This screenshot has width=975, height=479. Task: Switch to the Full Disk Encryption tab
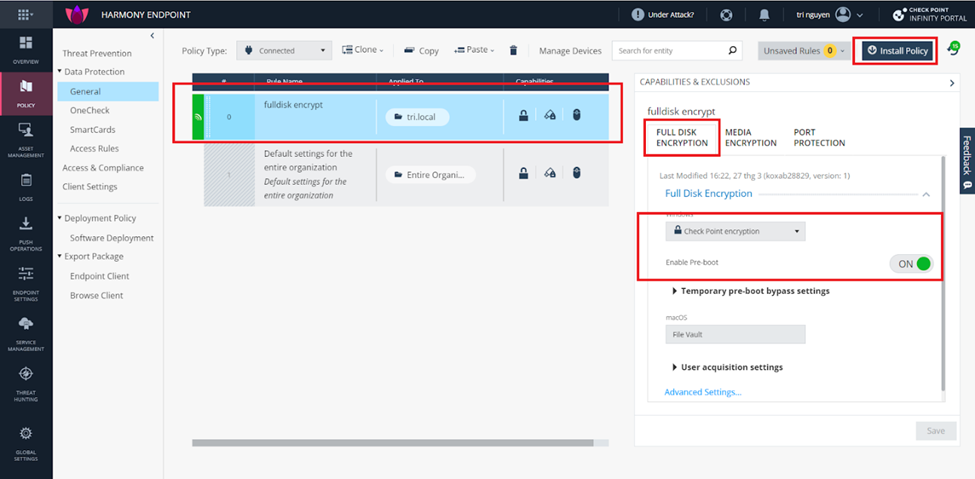682,137
